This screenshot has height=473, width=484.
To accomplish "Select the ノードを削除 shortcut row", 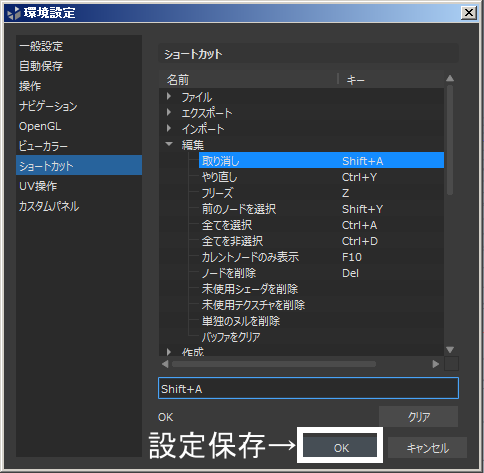I will click(x=321, y=273).
